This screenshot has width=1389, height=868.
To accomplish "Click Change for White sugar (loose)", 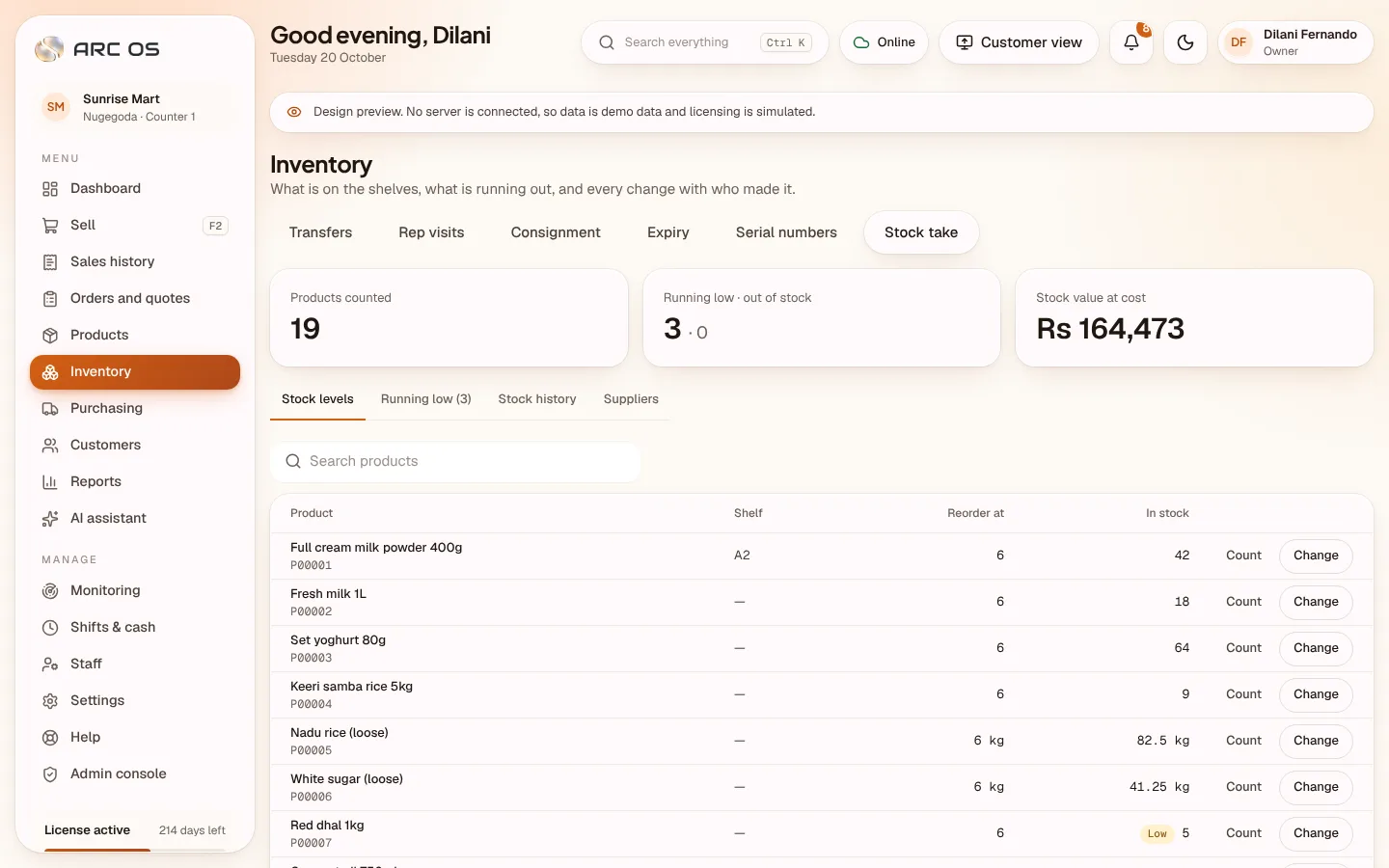I will tap(1316, 787).
